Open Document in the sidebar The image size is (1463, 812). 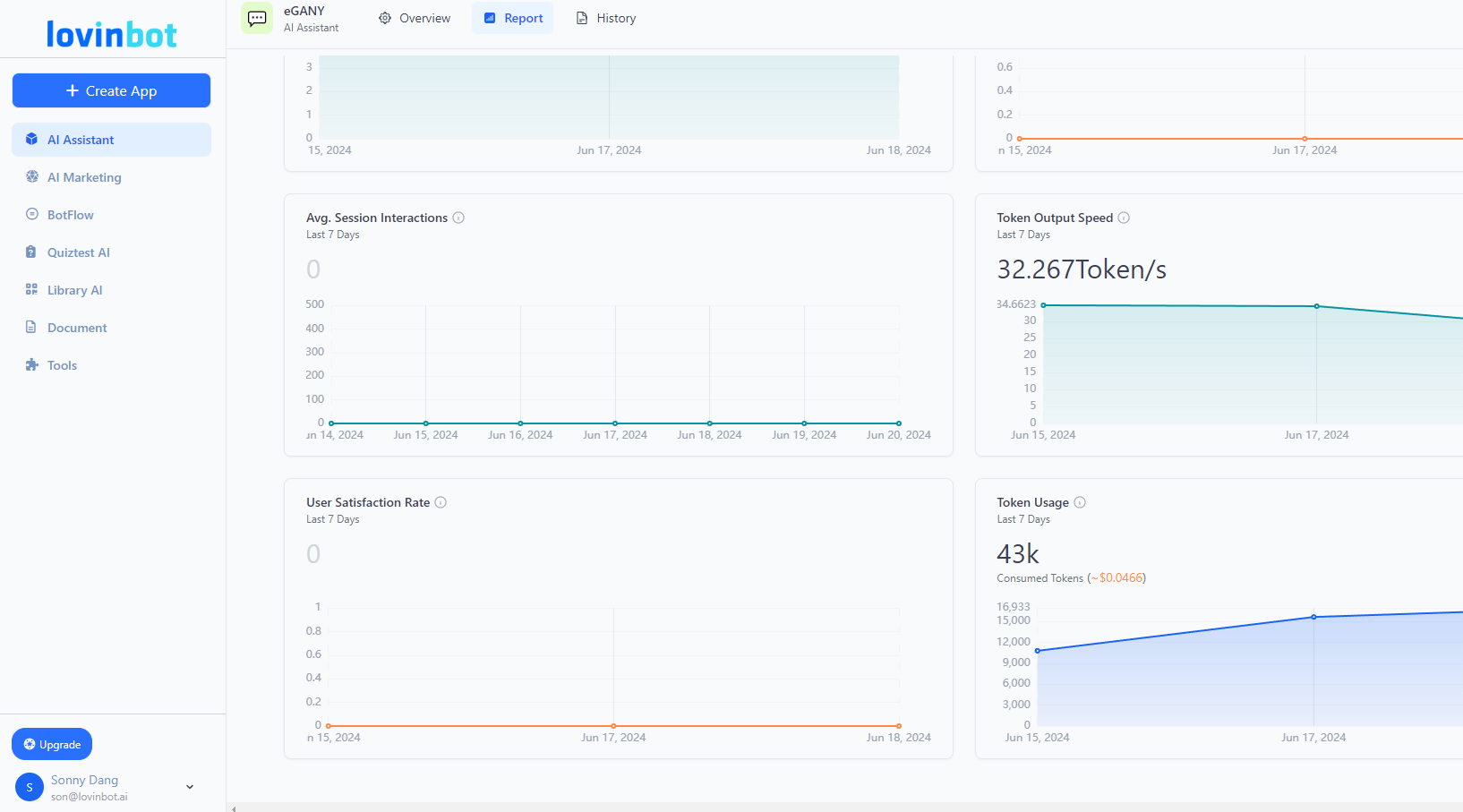tap(111, 328)
